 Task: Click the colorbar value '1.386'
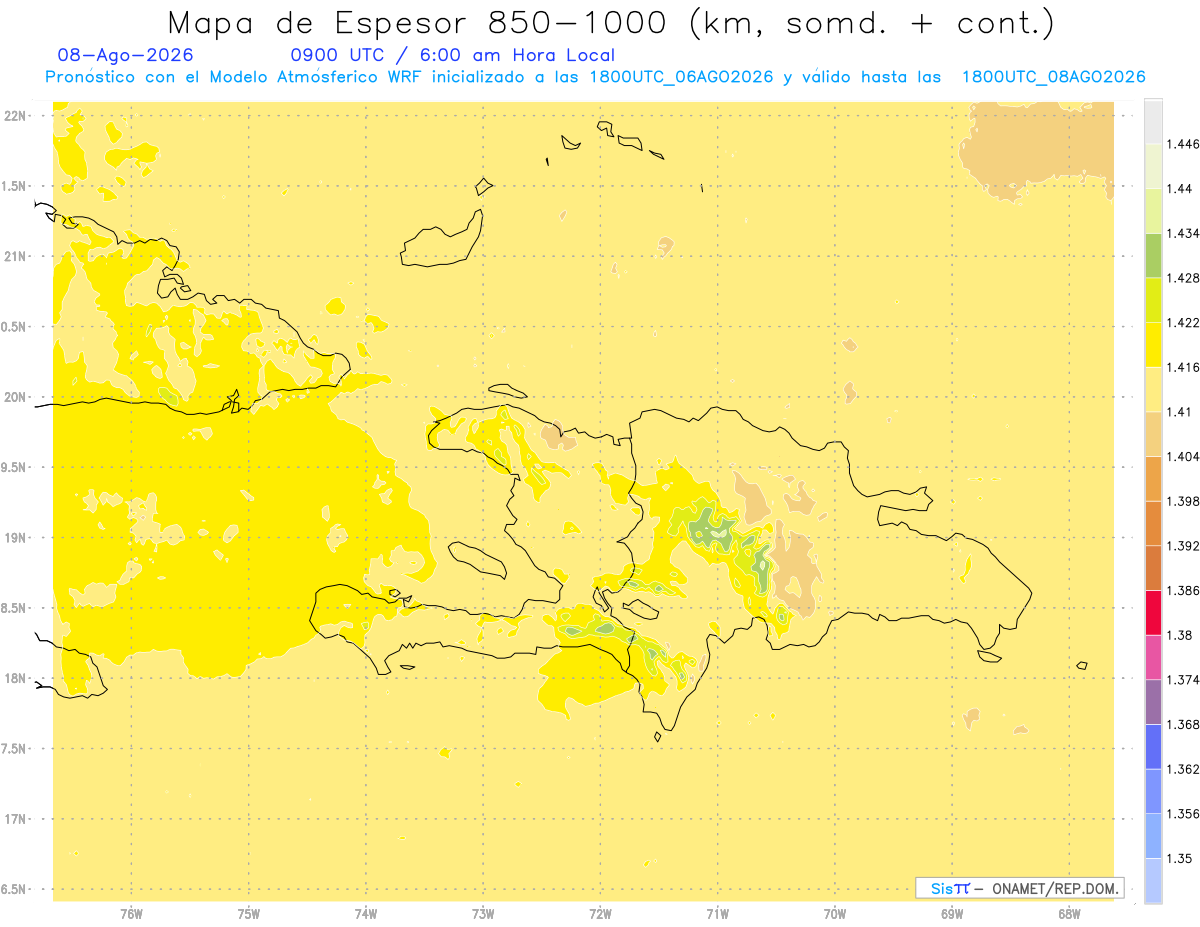pos(1183,591)
